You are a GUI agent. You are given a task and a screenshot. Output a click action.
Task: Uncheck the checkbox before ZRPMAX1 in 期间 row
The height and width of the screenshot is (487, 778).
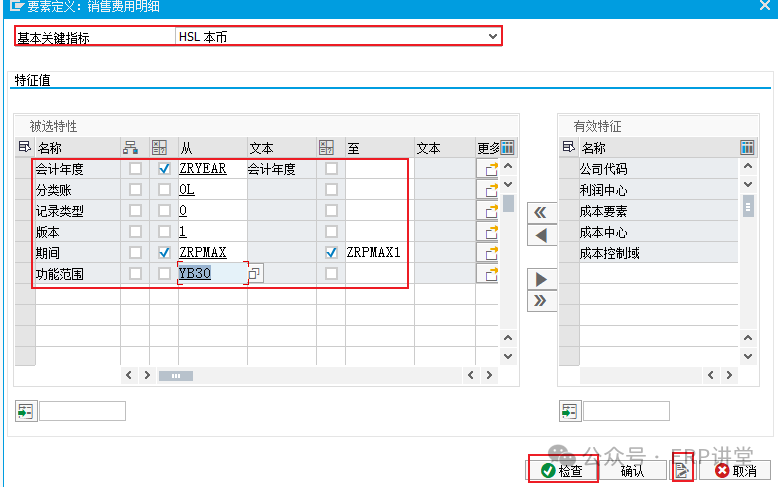click(331, 253)
